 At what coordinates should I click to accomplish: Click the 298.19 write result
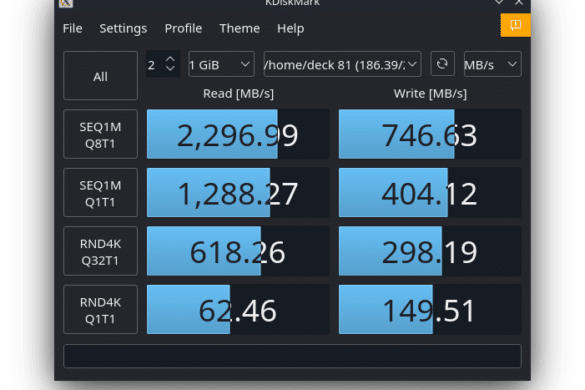pos(430,251)
